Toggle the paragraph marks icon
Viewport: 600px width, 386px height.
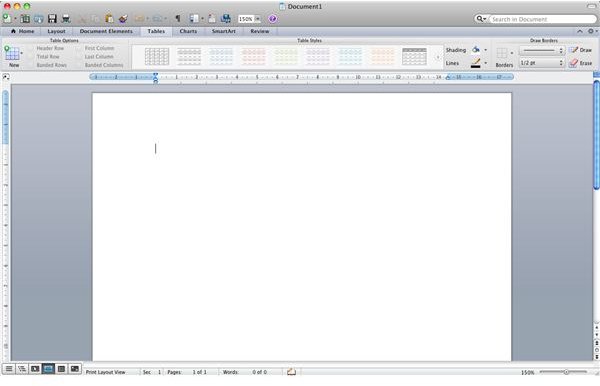coord(178,18)
